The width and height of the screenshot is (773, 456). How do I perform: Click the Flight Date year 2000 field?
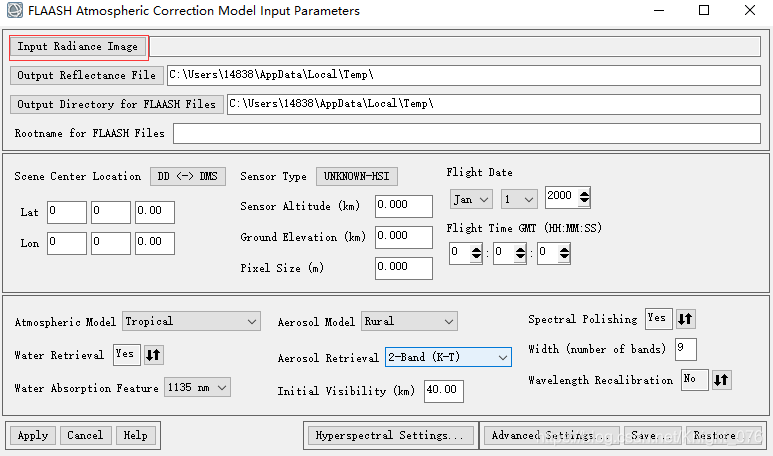(562, 197)
